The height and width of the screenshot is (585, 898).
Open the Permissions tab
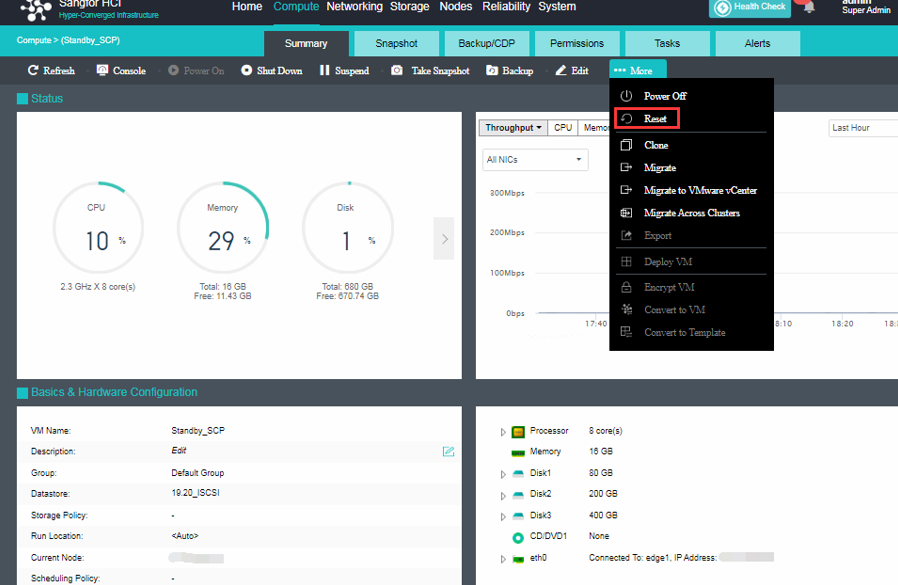click(577, 44)
